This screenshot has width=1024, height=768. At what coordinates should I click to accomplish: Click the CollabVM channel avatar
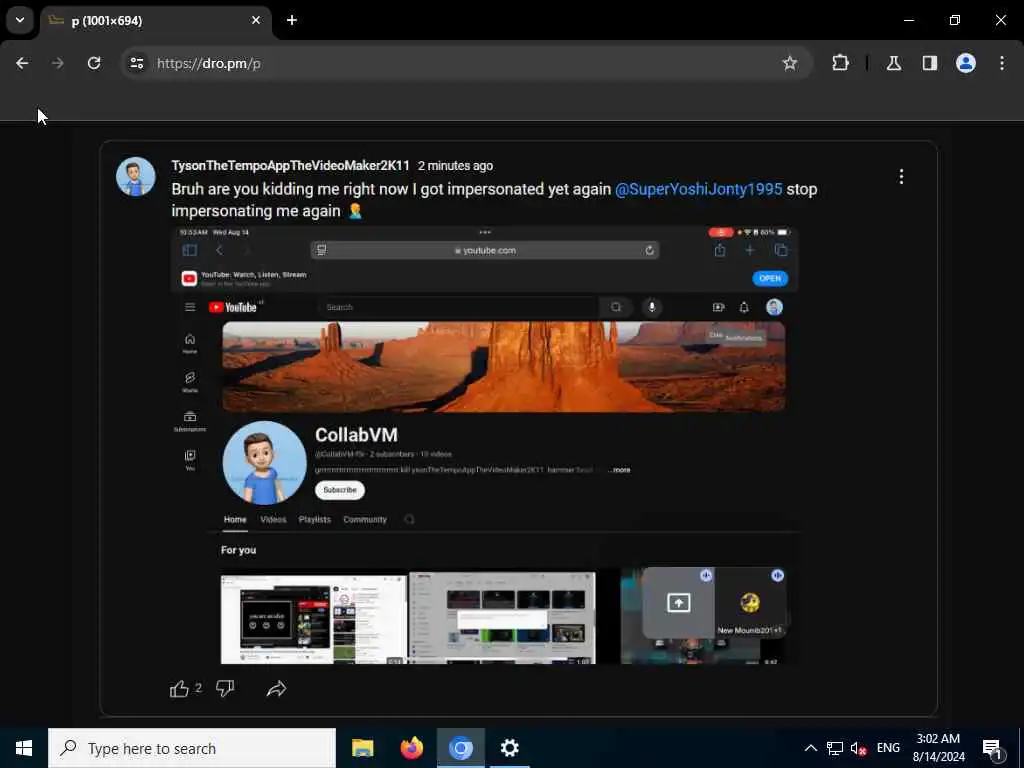264,463
